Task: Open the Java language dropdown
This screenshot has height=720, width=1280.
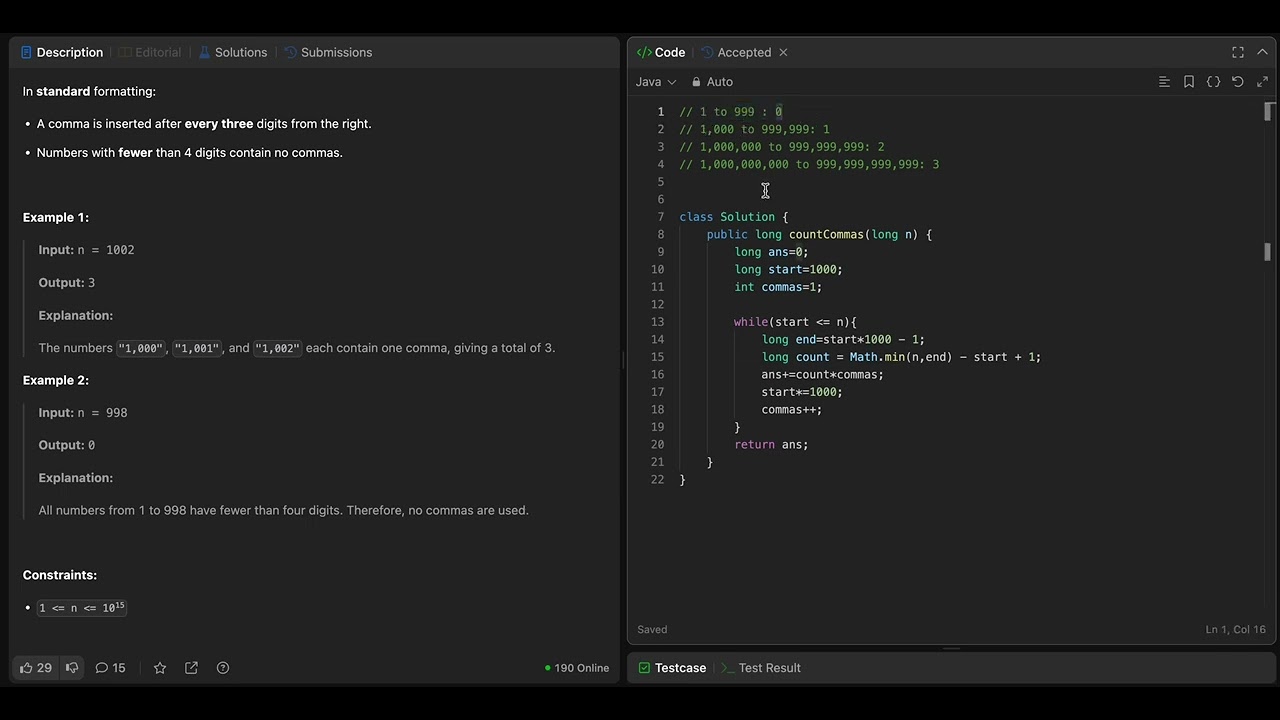Action: (x=656, y=82)
